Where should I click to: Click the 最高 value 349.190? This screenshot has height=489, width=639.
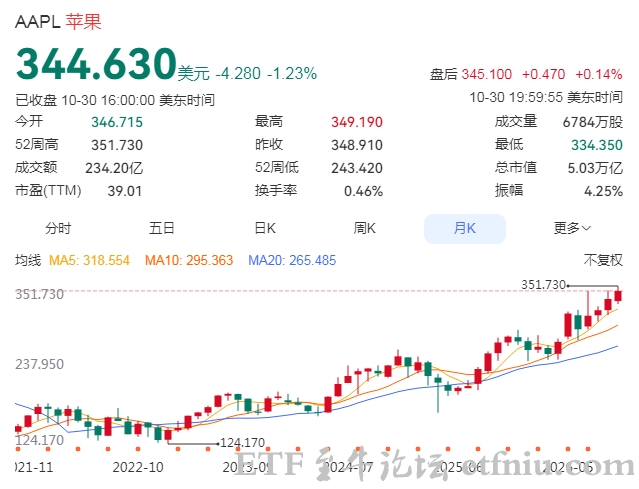click(x=357, y=122)
